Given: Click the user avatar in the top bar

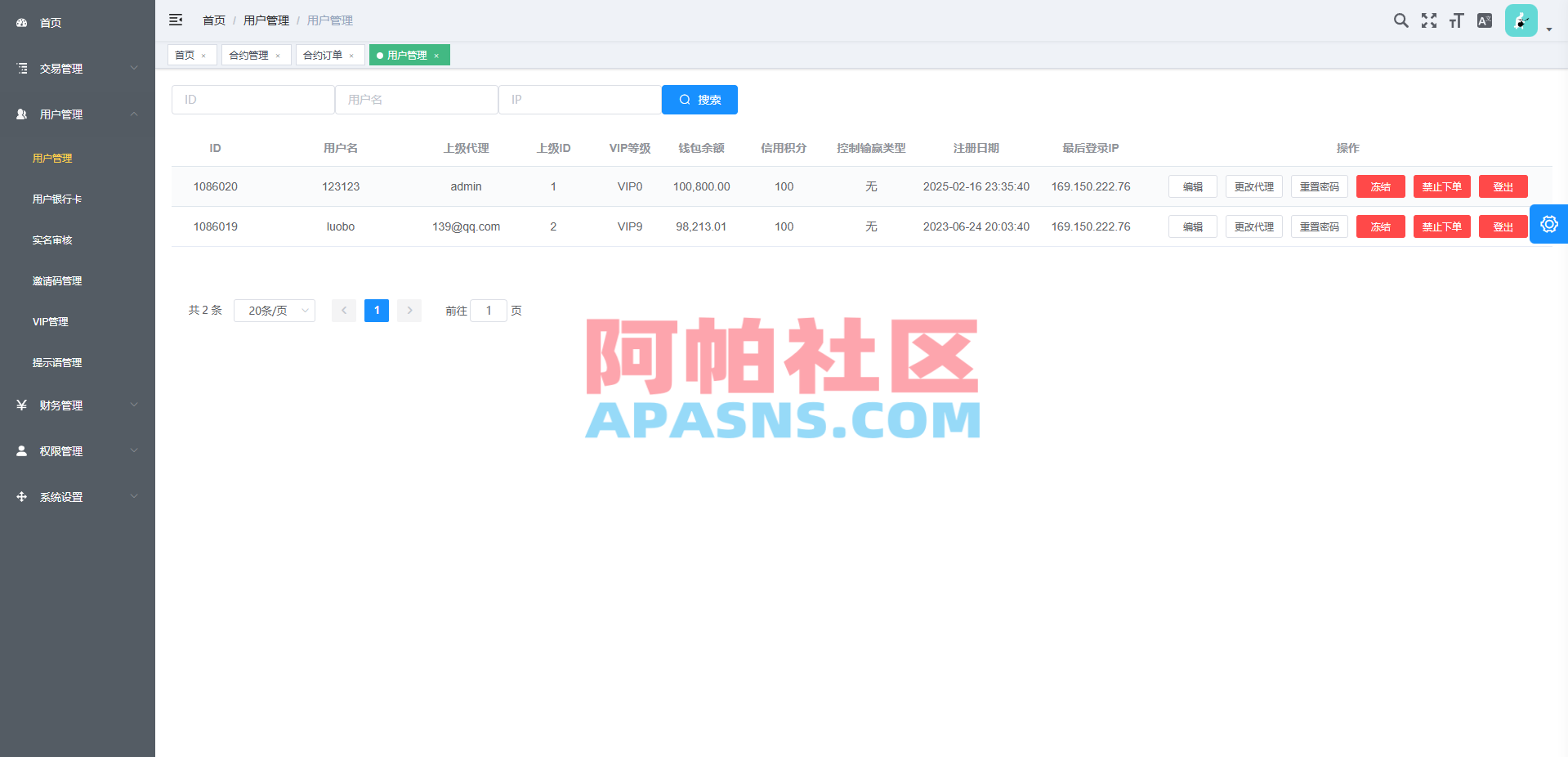Looking at the screenshot, I should (x=1521, y=20).
